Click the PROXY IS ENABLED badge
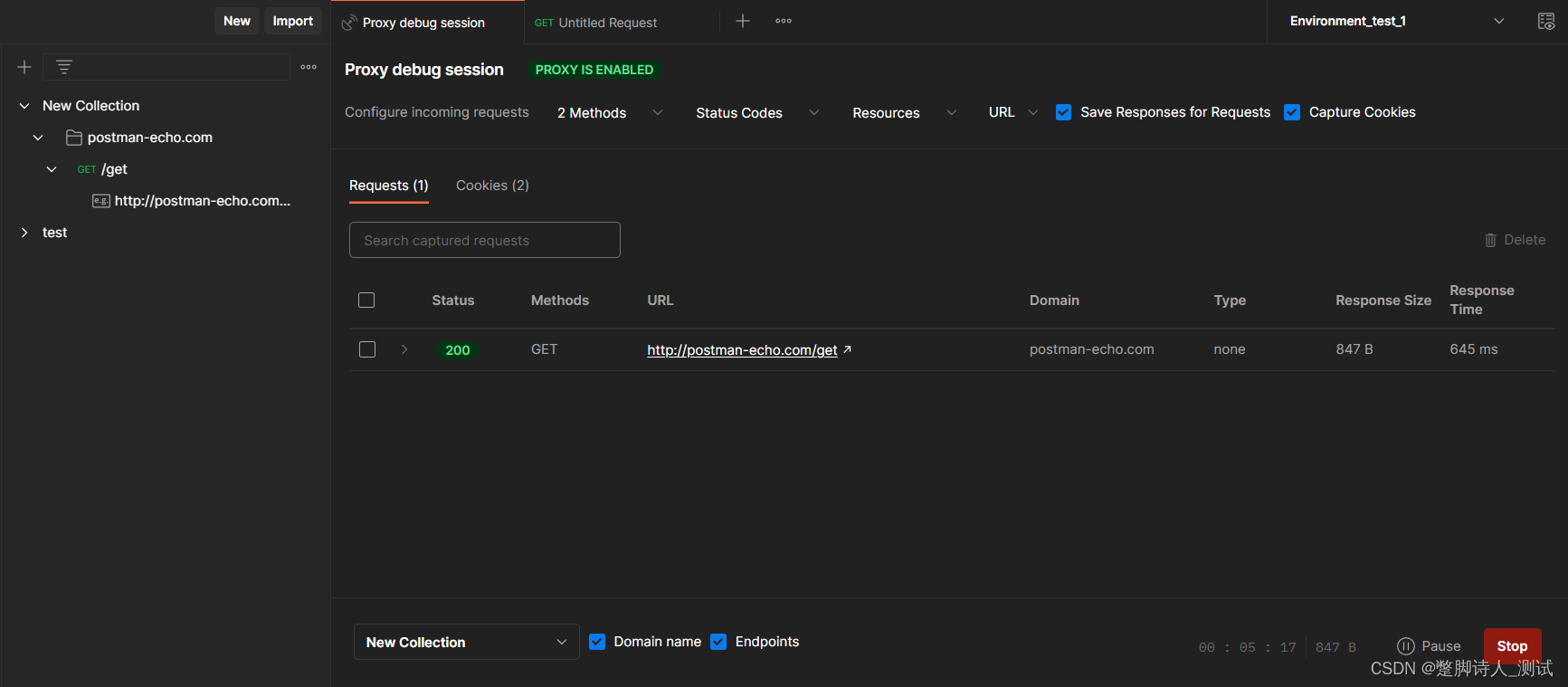 coord(594,70)
